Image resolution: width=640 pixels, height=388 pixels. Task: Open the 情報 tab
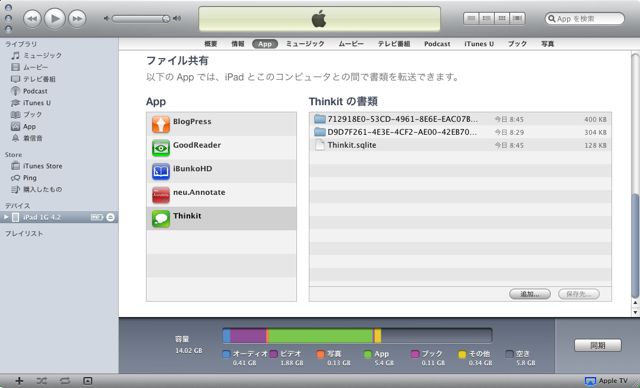click(238, 44)
